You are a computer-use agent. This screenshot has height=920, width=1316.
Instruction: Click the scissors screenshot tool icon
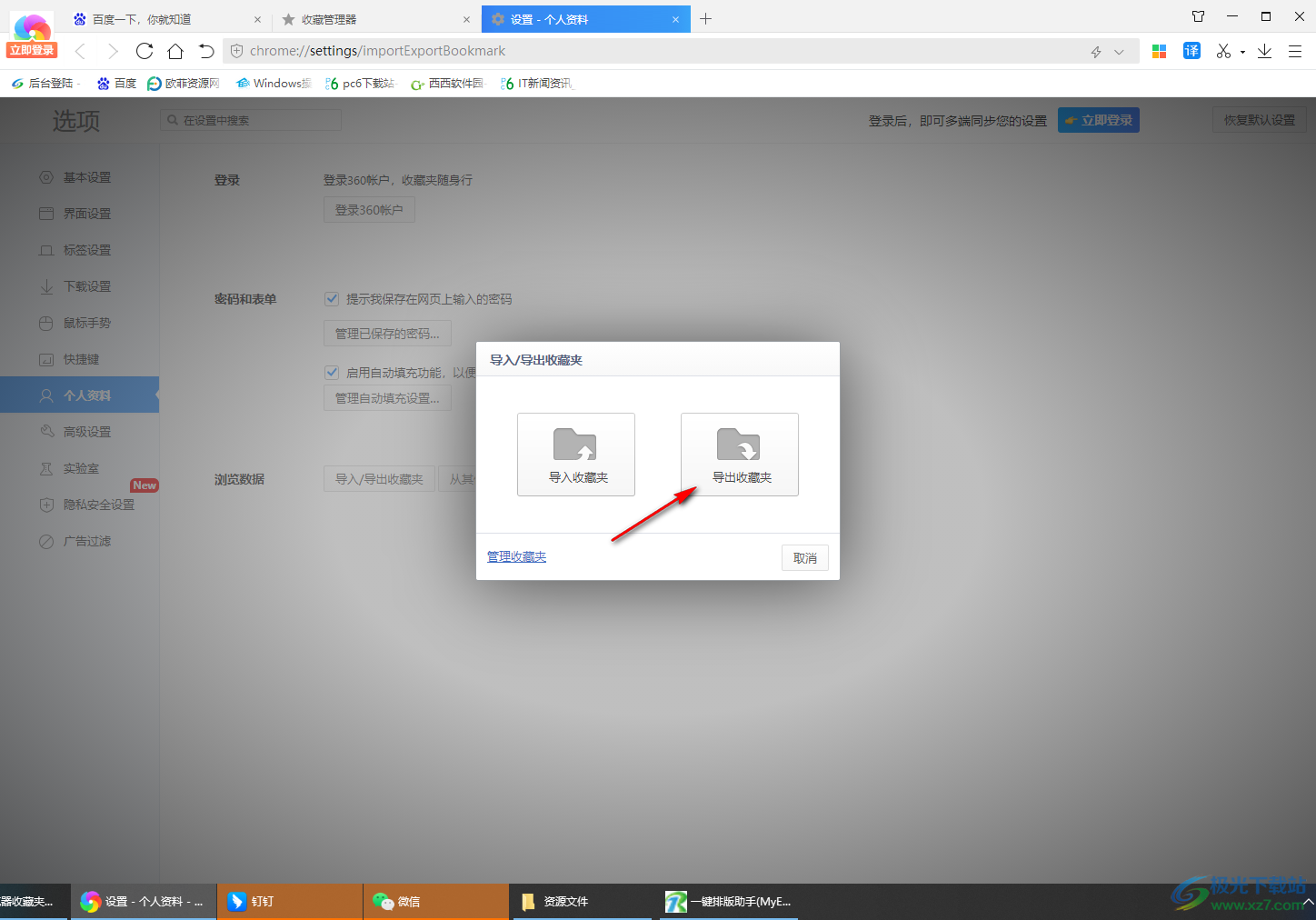click(1223, 51)
